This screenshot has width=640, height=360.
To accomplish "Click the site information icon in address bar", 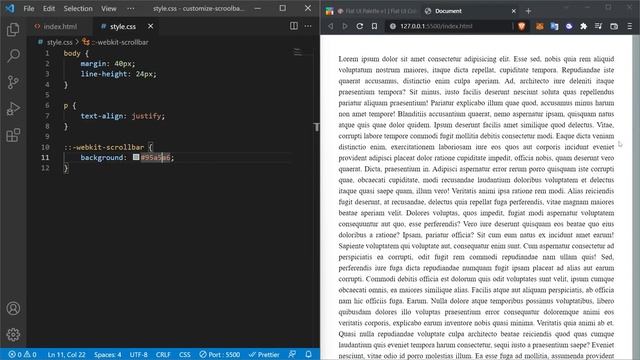I will click(x=393, y=26).
